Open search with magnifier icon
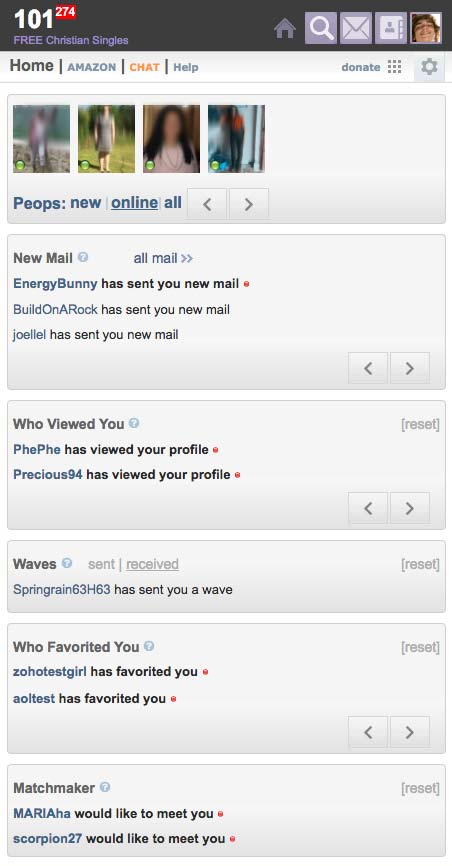This screenshot has width=452, height=866. [x=321, y=28]
